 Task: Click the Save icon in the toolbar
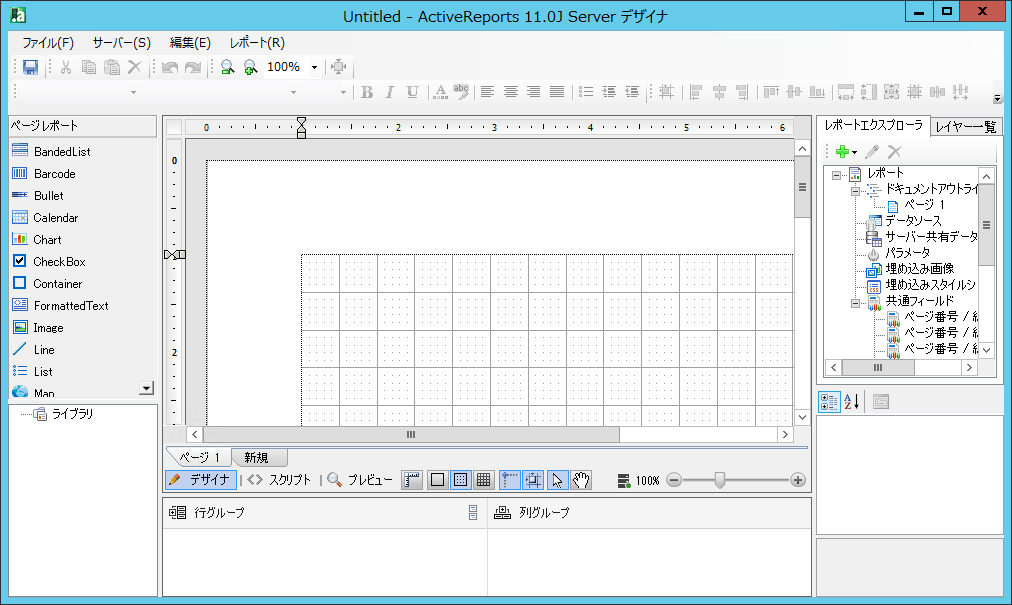click(30, 67)
